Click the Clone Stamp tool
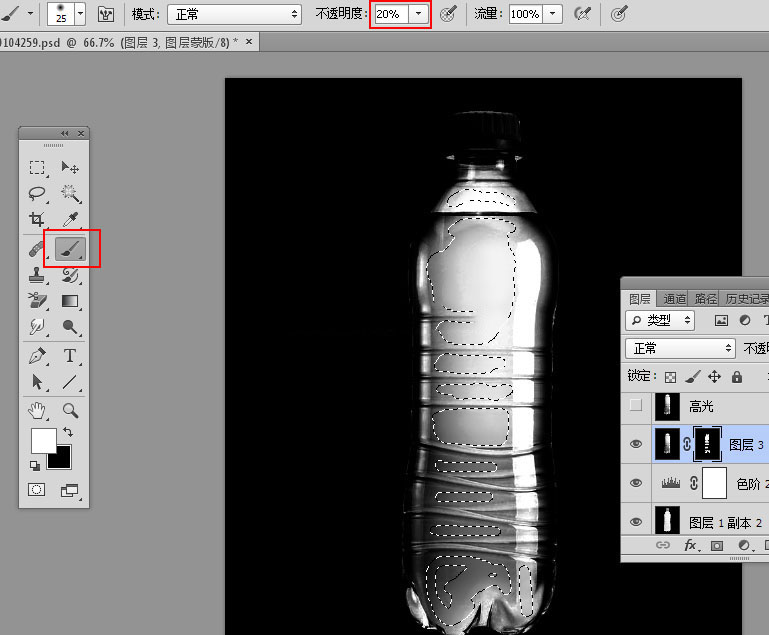The height and width of the screenshot is (635, 769). pyautogui.click(x=37, y=275)
